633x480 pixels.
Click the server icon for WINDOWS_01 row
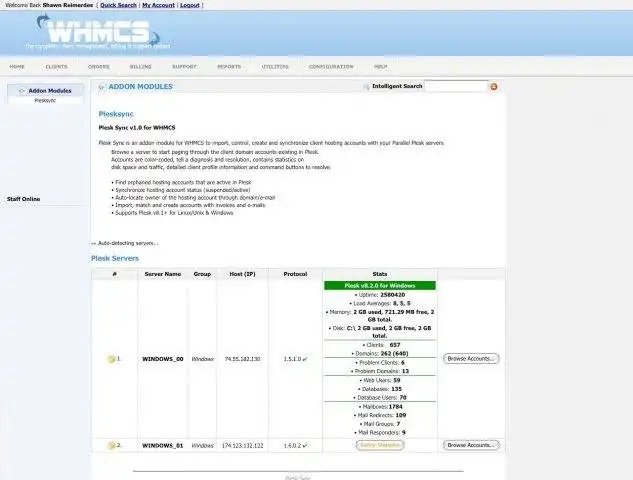[111, 445]
